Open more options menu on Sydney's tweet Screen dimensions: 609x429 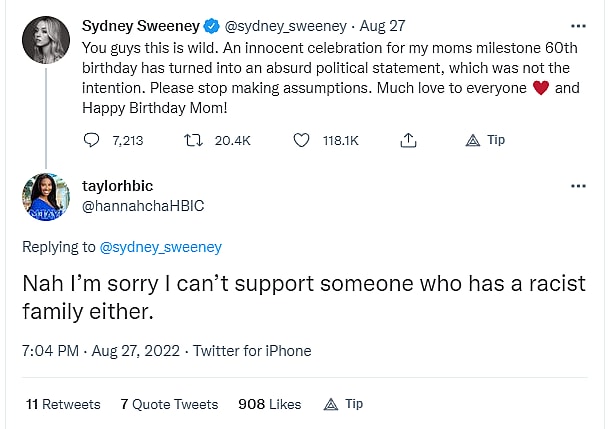click(x=578, y=24)
